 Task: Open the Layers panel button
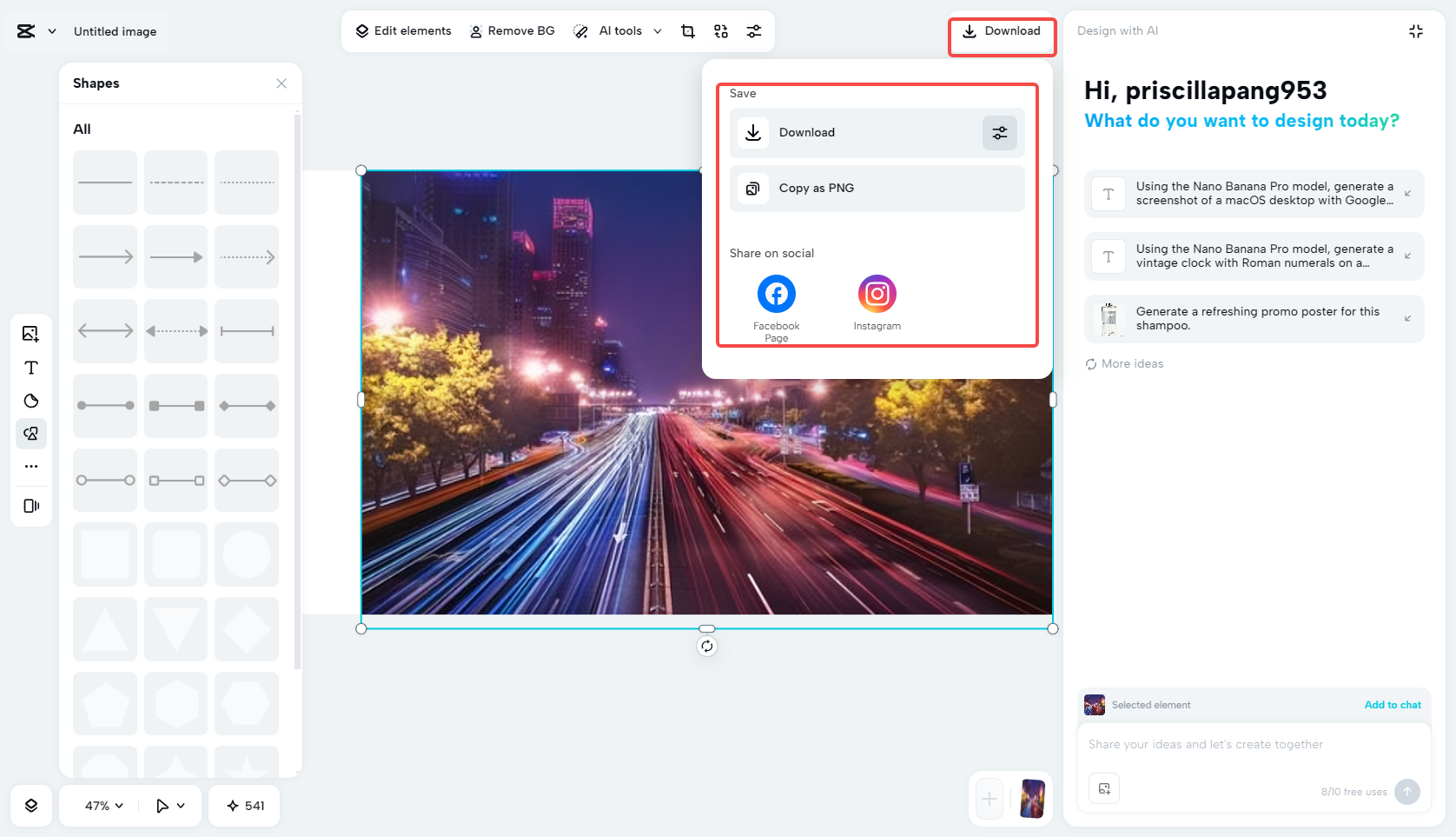pos(31,806)
